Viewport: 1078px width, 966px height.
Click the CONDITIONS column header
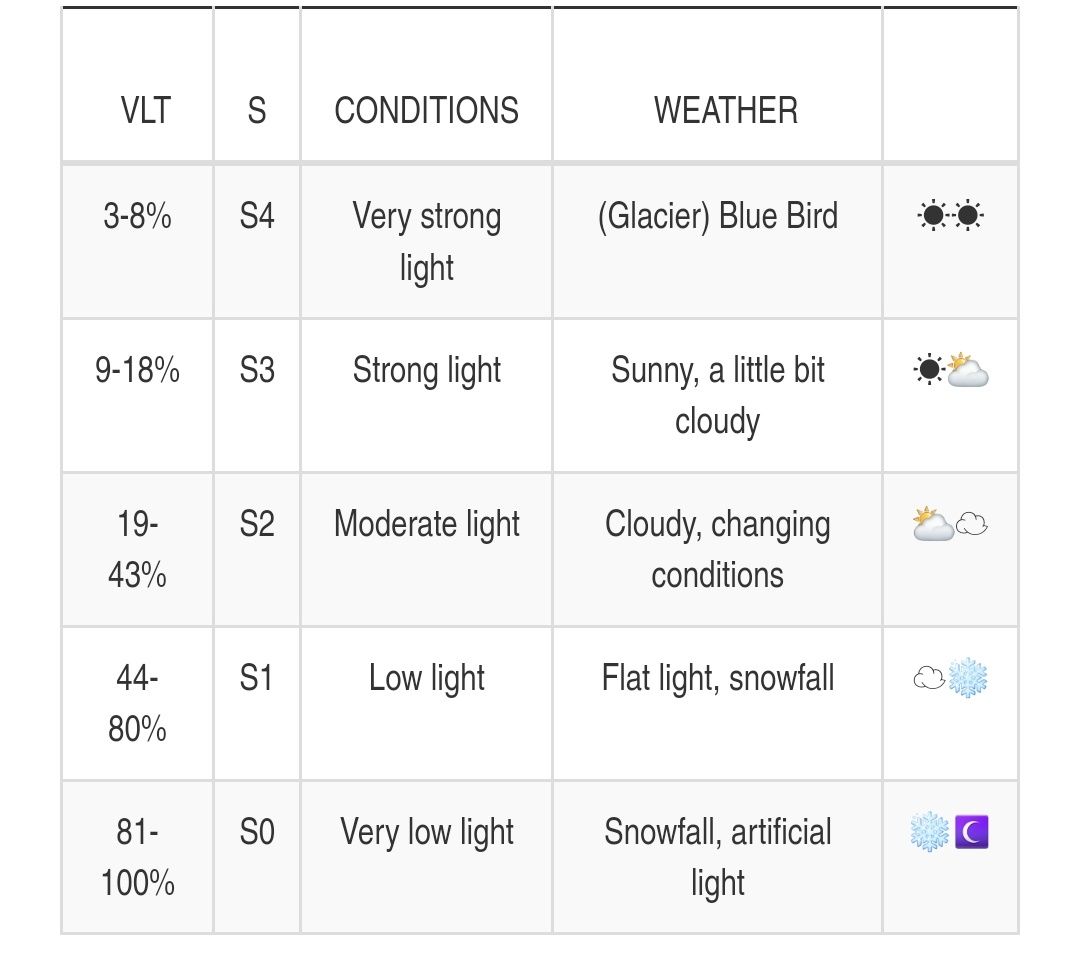[x=426, y=110]
